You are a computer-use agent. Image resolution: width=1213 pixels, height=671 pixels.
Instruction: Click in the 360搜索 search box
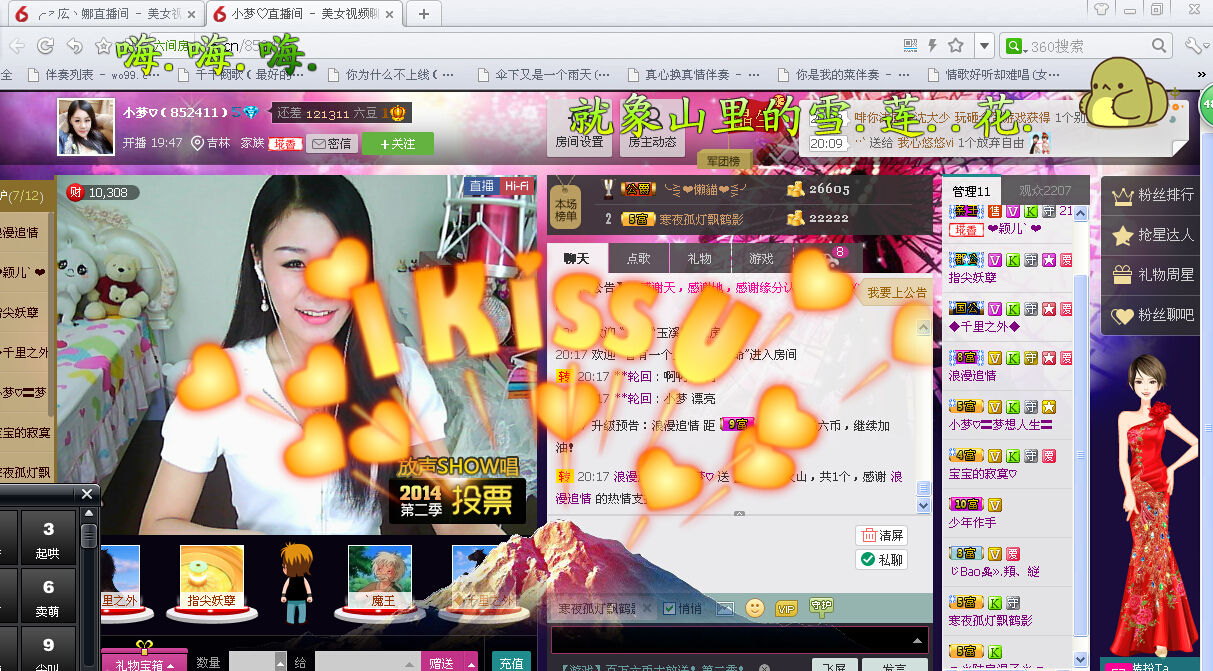1085,46
